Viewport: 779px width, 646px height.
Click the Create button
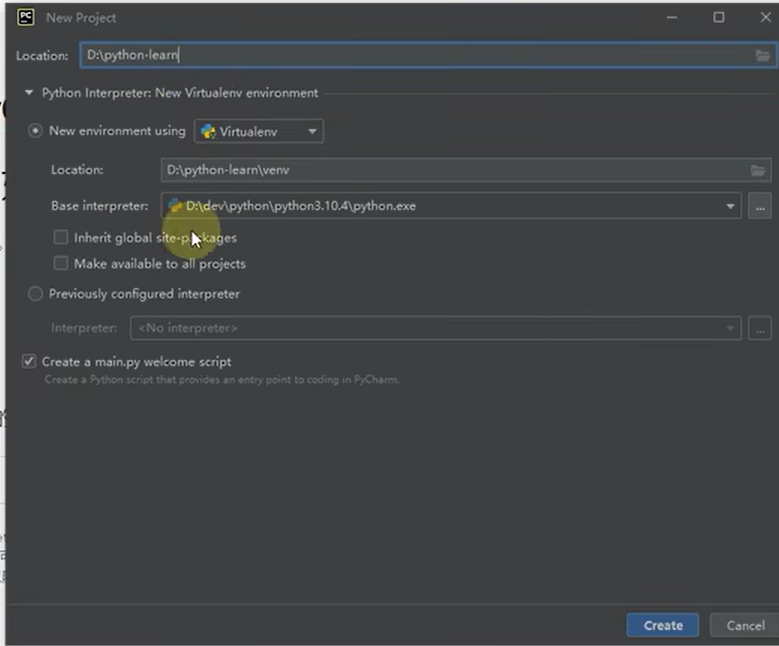tap(663, 625)
